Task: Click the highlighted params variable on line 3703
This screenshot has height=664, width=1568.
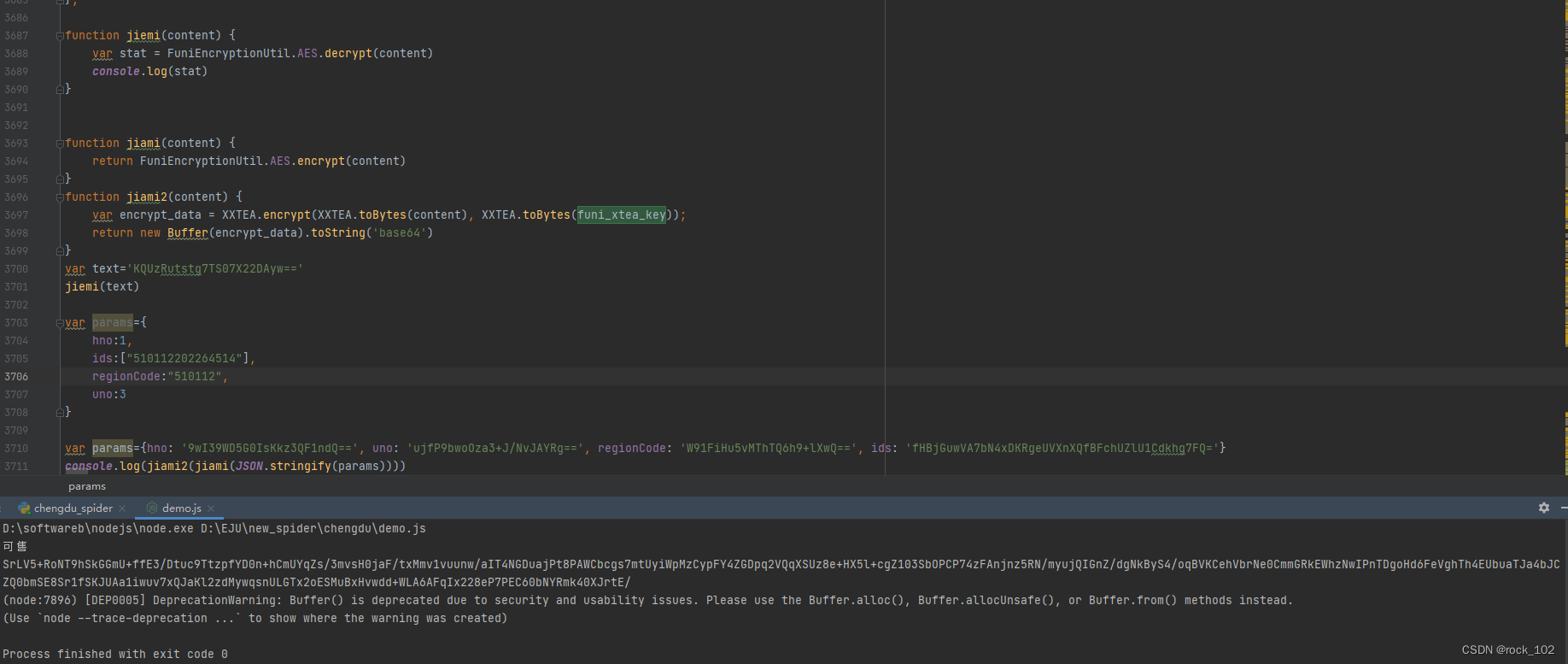Action: tap(113, 323)
